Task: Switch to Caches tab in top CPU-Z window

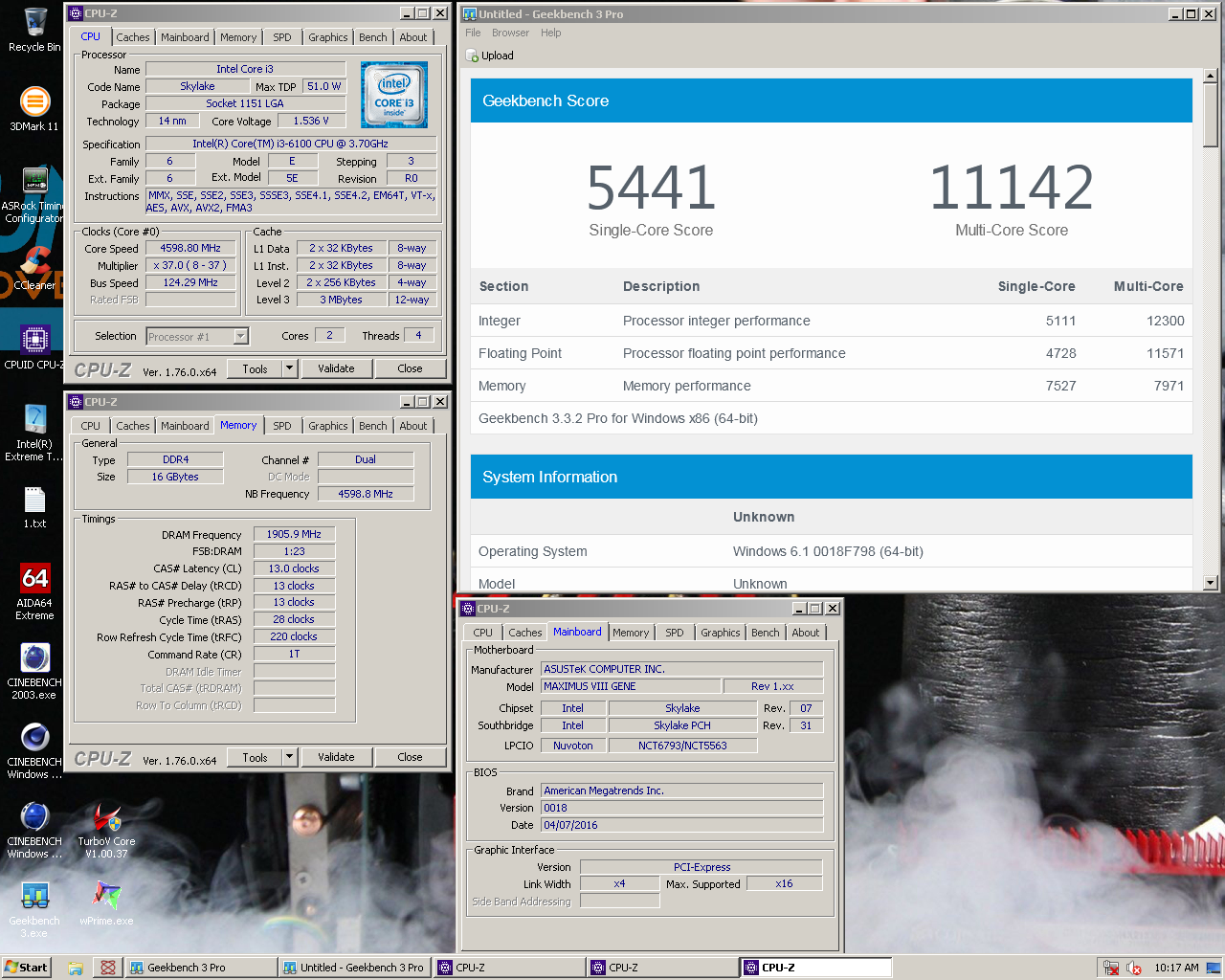Action: [133, 37]
